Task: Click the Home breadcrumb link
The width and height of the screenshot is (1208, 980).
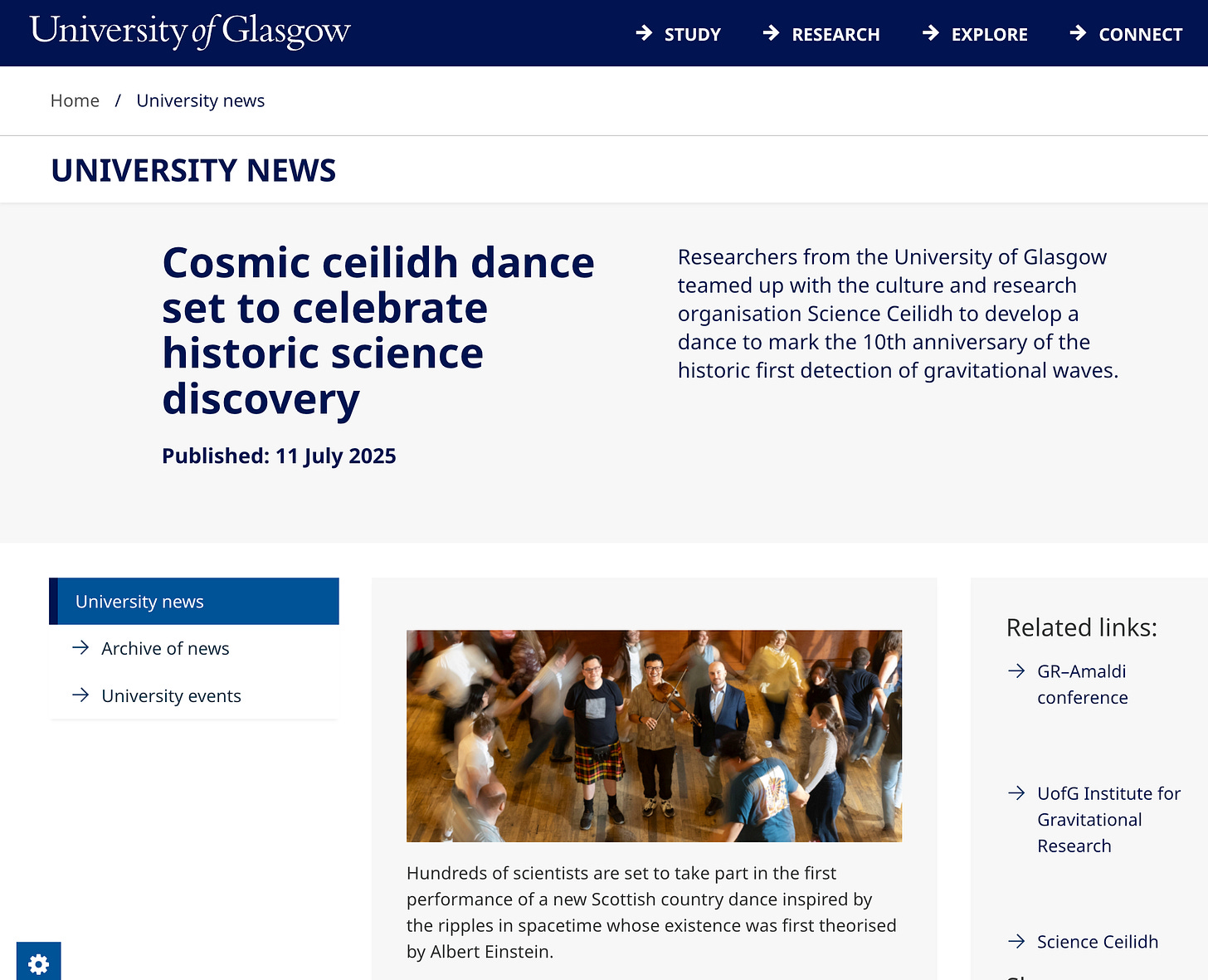Action: pos(75,100)
